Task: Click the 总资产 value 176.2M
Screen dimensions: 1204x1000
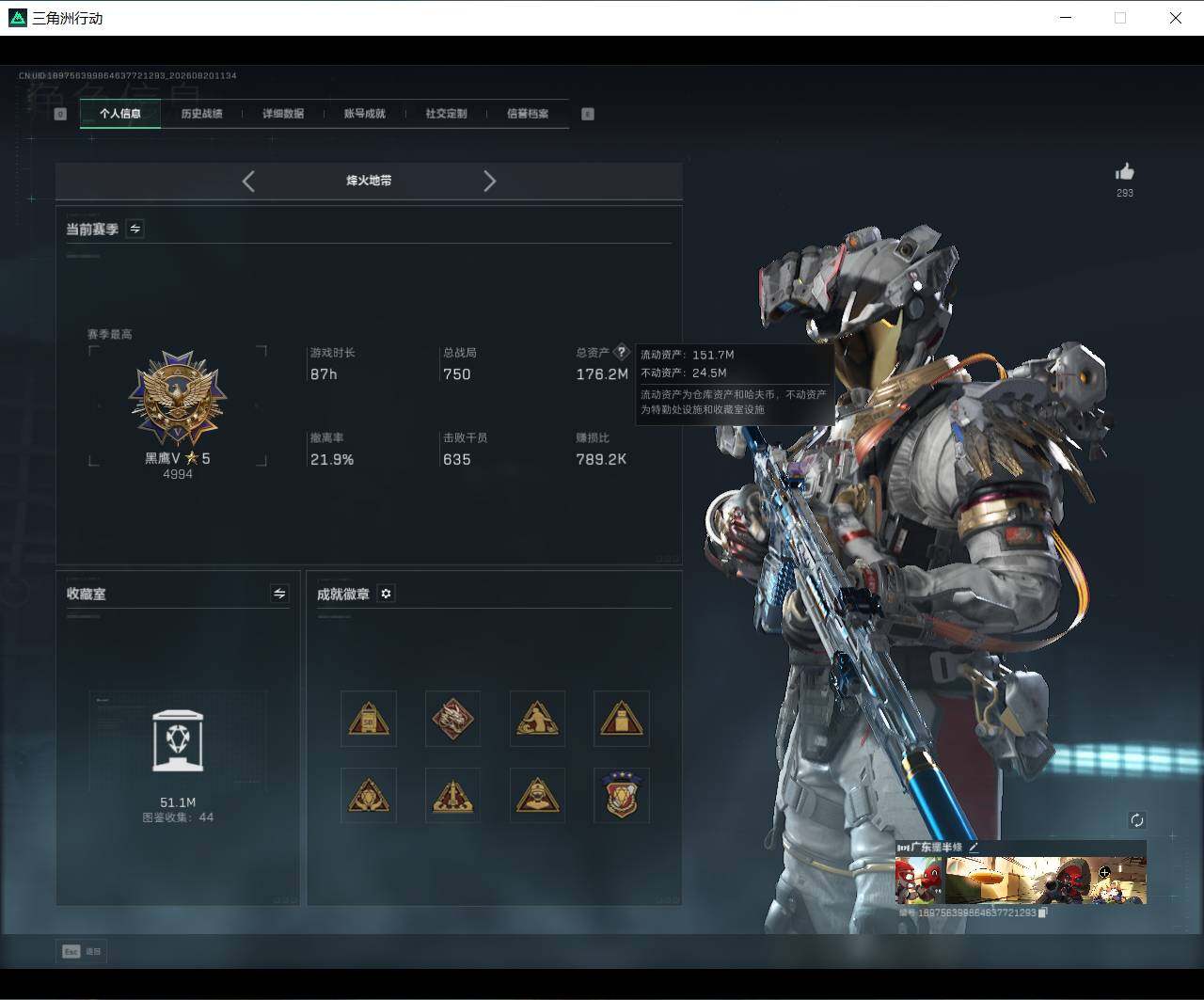Action: [x=602, y=374]
